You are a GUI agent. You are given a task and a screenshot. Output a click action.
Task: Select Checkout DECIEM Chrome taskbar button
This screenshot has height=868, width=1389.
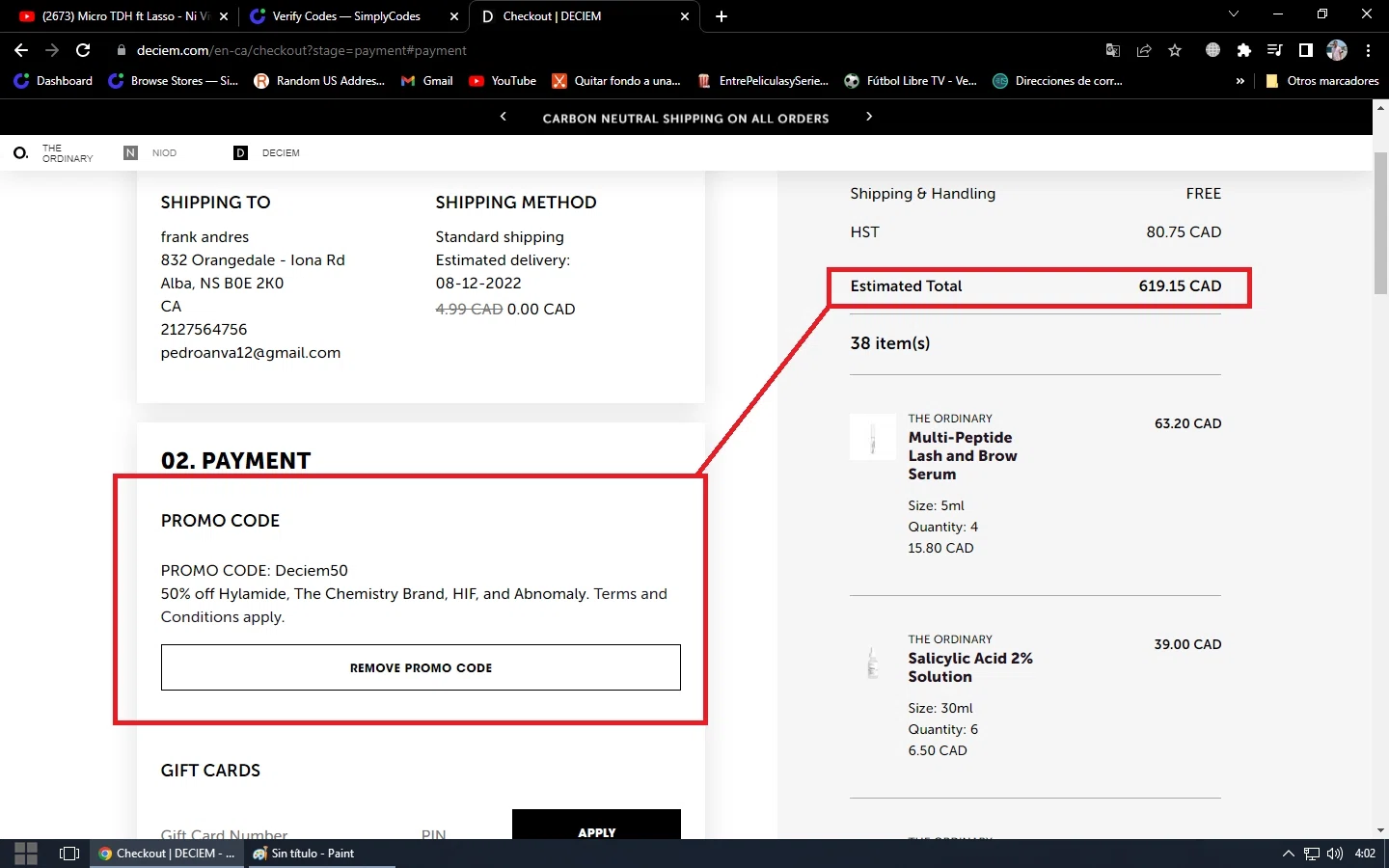(x=166, y=854)
